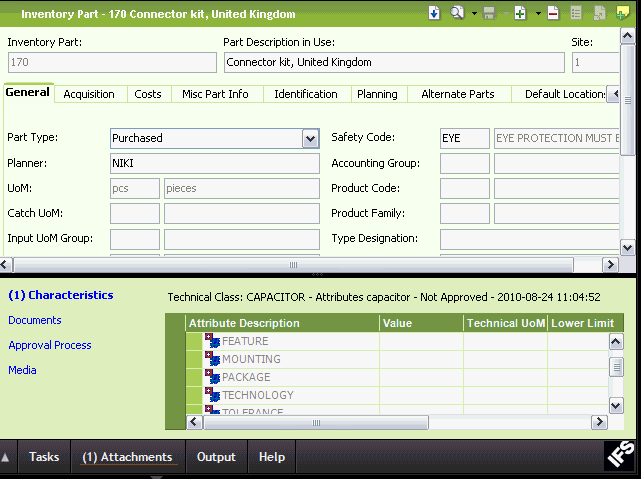Open the Misc Part Info tab
The width and height of the screenshot is (641, 479).
[215, 94]
